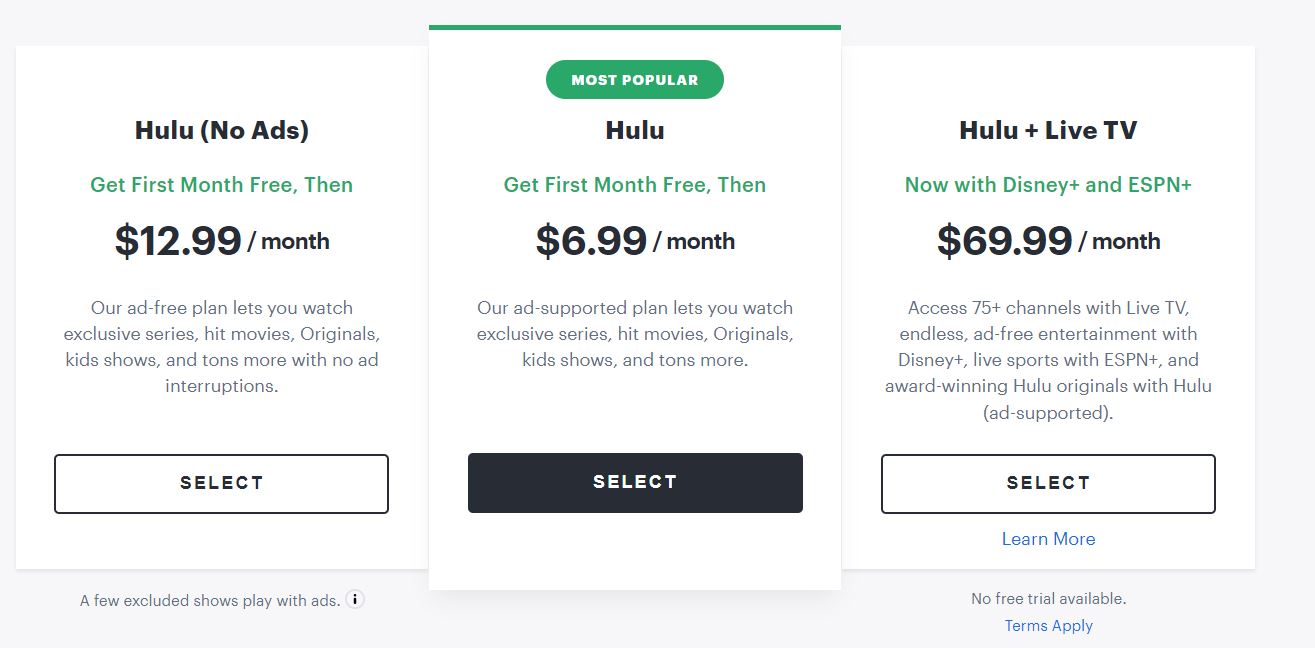Click Get First Month Free under Hulu (No Ads)

(x=221, y=185)
